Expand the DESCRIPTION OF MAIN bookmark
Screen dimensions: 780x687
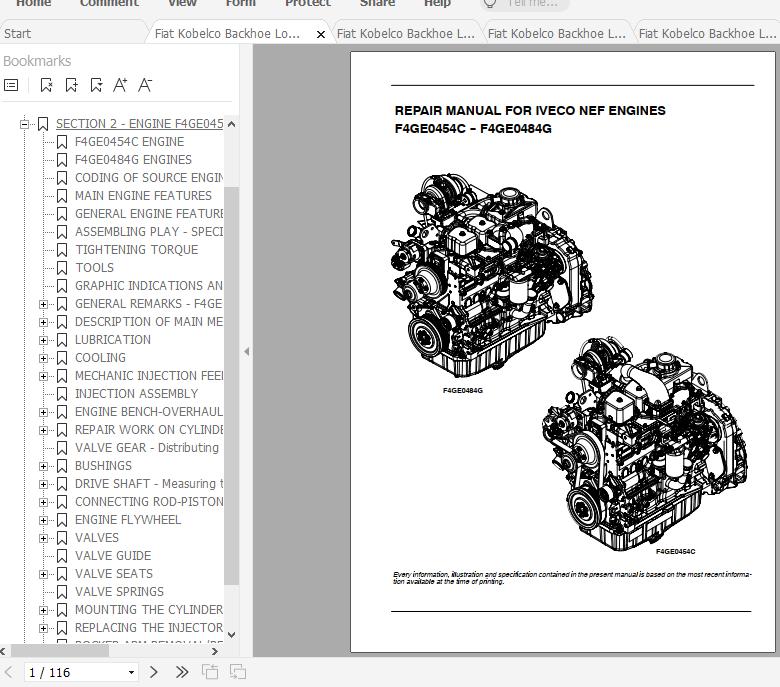(x=43, y=322)
